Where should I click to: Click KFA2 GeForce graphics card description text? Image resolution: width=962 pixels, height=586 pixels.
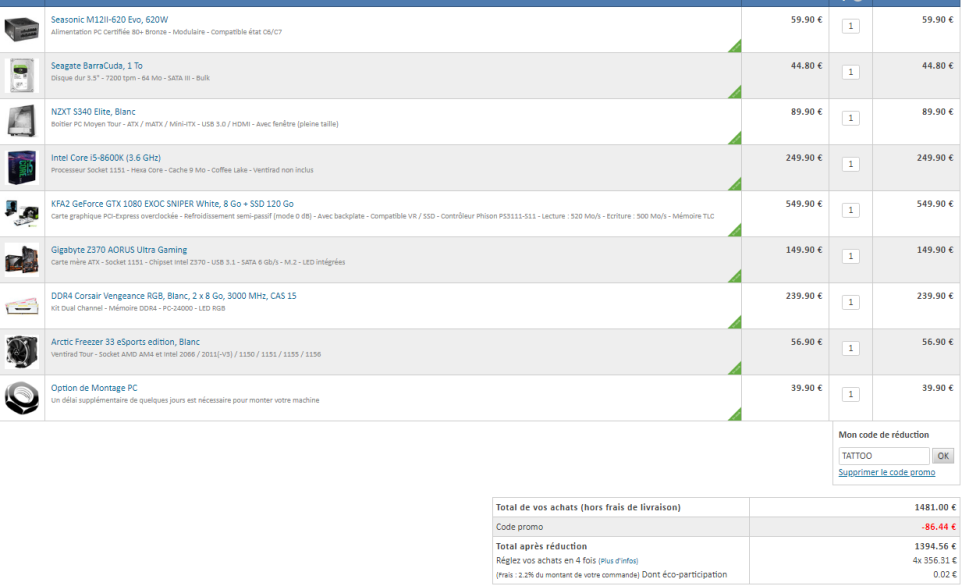pyautogui.click(x=382, y=216)
